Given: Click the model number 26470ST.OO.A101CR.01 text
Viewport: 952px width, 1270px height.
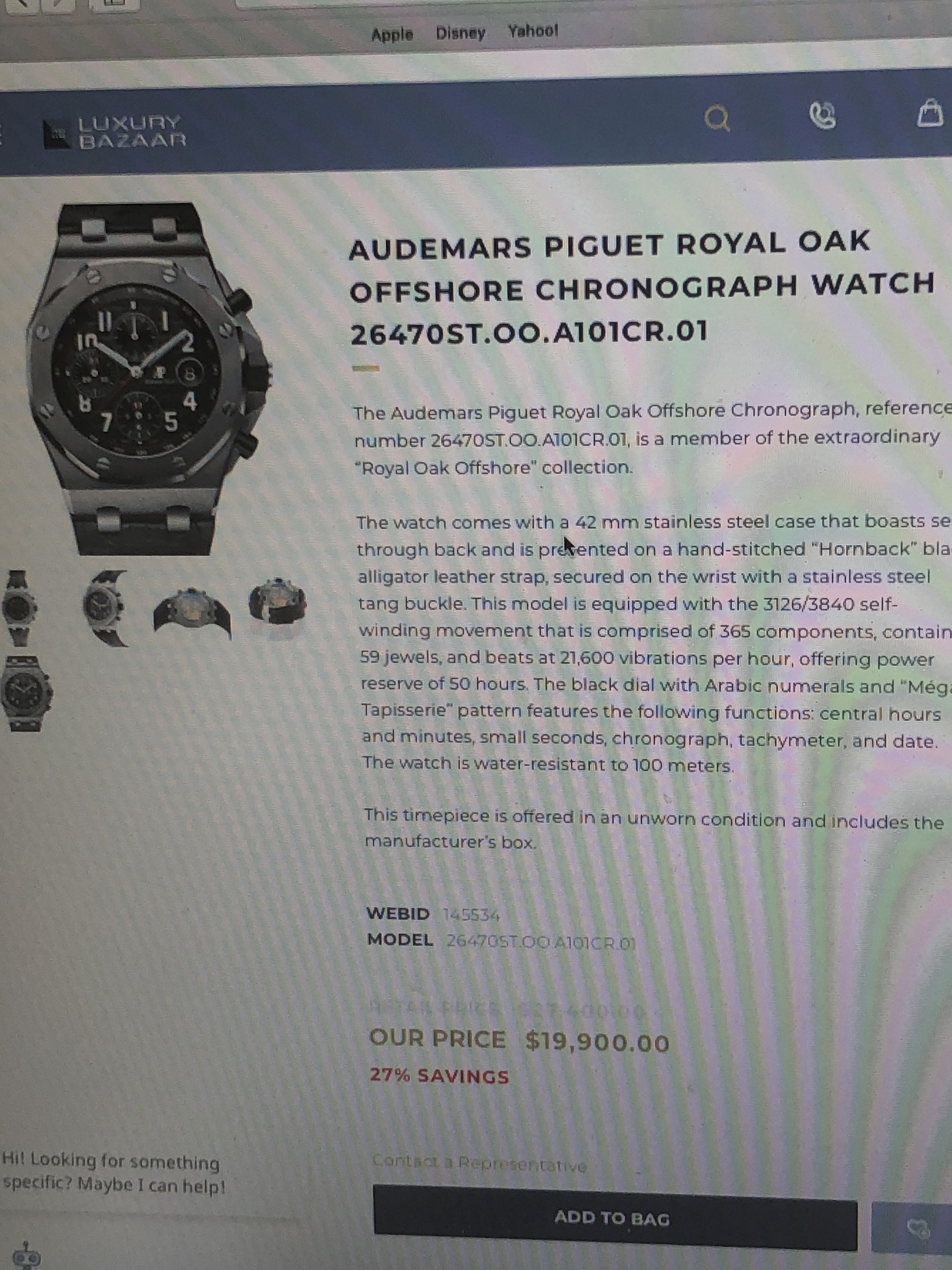Looking at the screenshot, I should [541, 943].
